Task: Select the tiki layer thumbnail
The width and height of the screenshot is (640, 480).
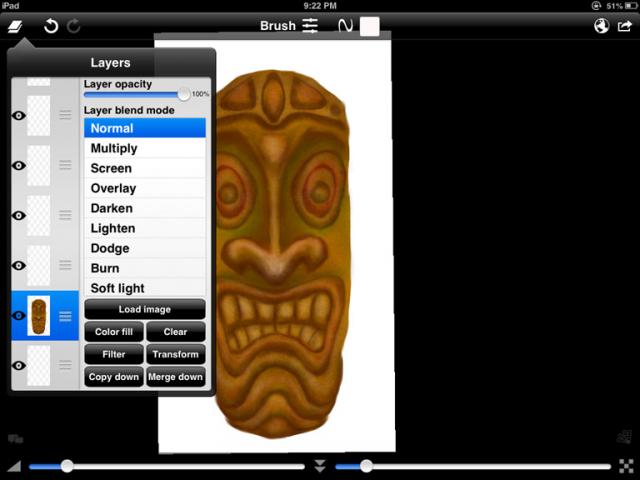Action: (x=39, y=316)
